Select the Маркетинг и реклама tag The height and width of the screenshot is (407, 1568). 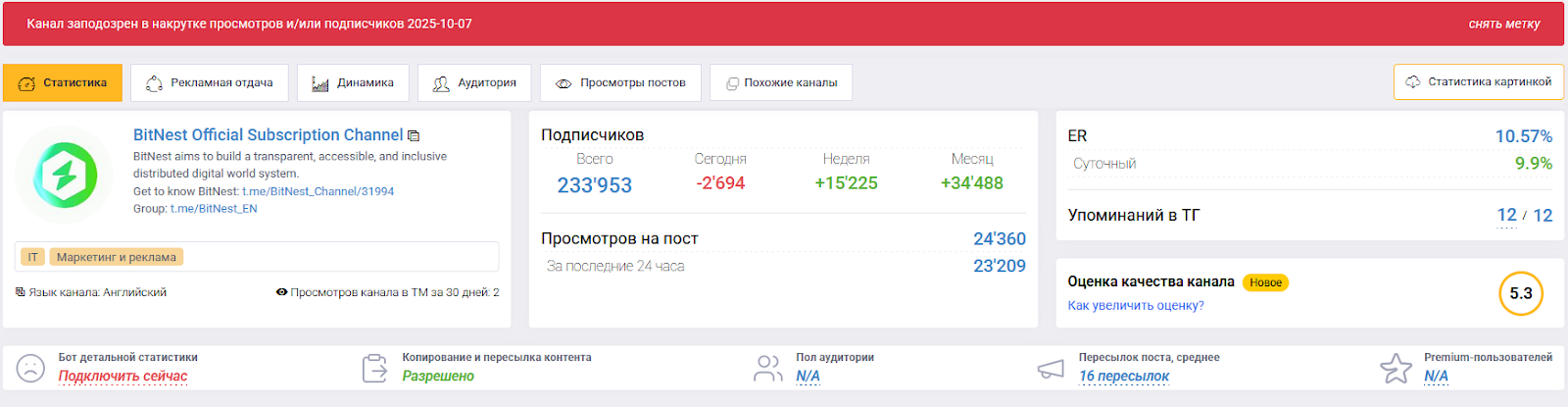coord(117,257)
